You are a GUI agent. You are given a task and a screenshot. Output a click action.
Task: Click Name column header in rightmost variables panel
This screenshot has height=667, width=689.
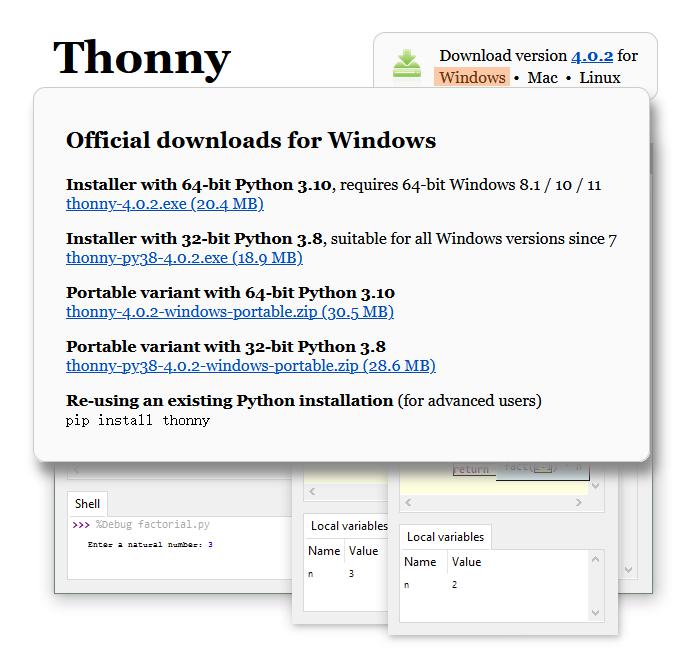click(420, 562)
